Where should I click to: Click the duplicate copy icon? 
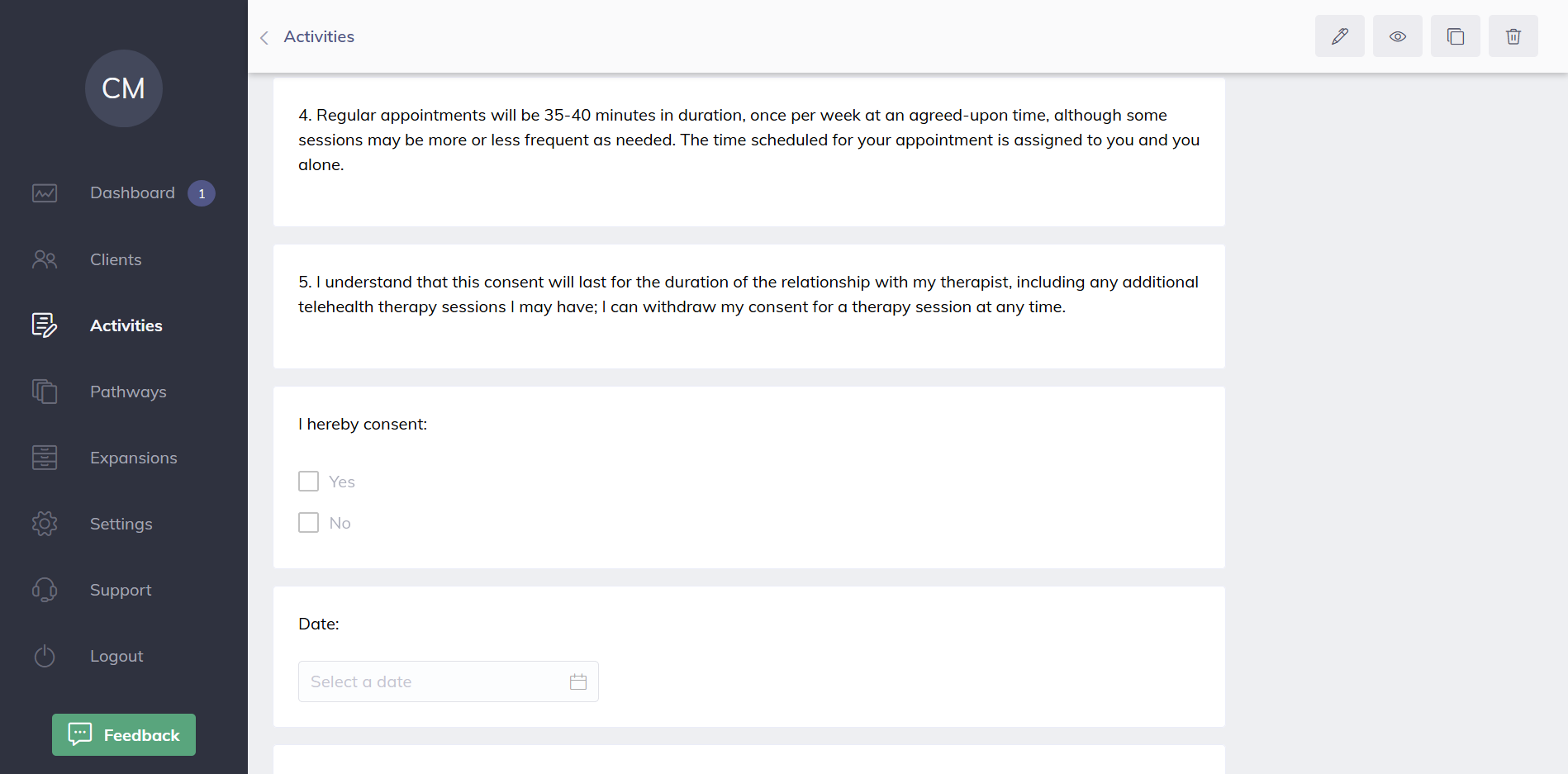(1455, 36)
